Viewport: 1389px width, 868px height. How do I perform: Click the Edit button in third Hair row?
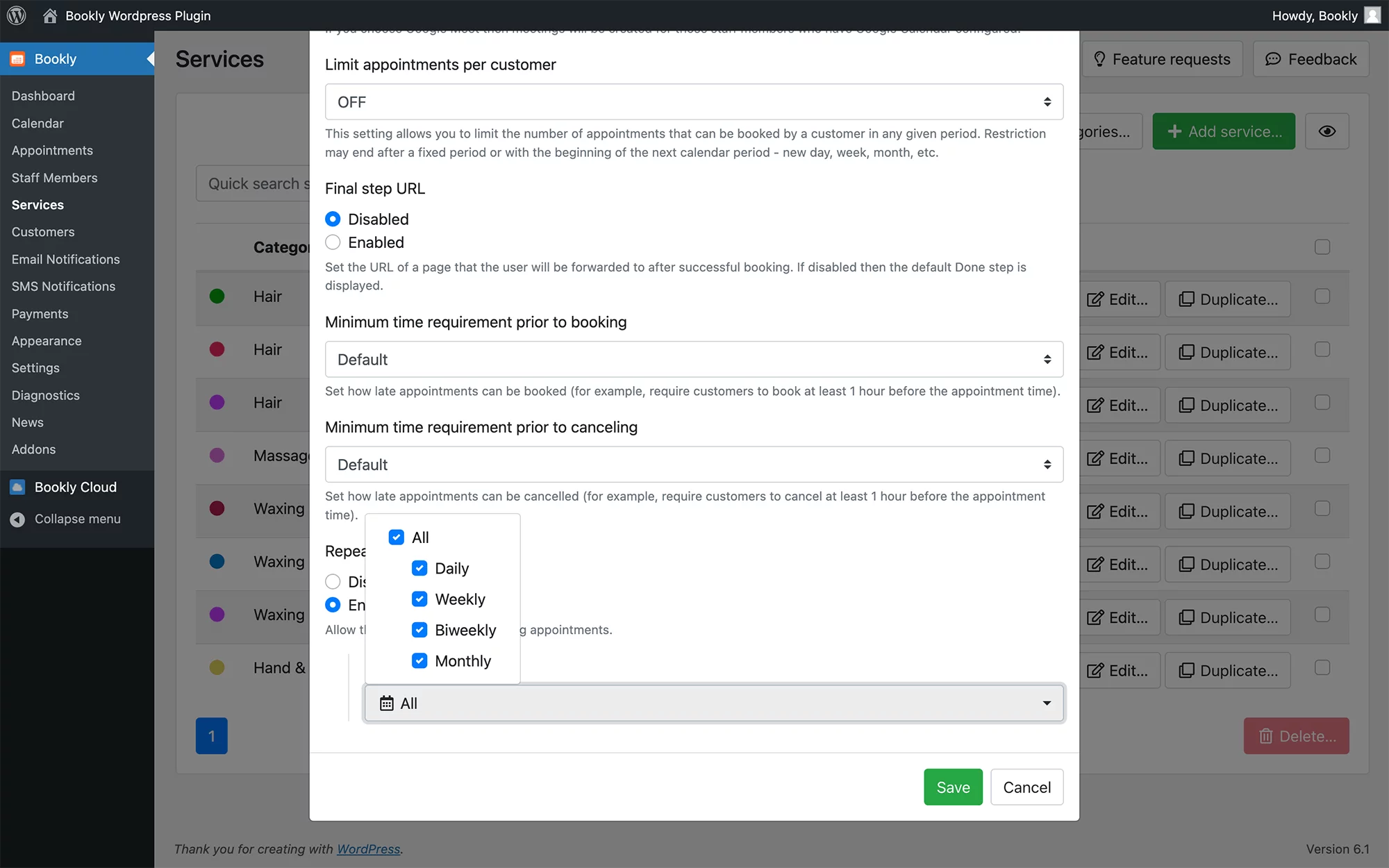pos(1118,406)
